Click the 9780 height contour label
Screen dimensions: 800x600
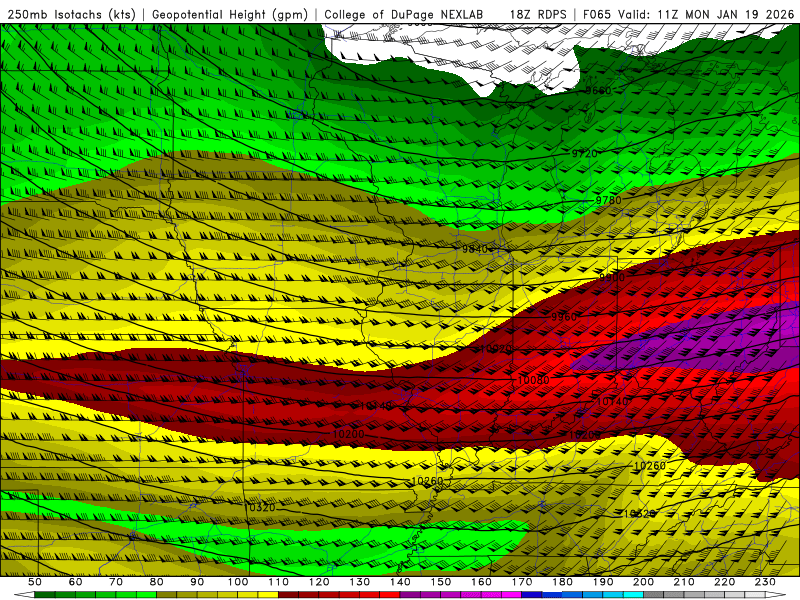tap(609, 201)
